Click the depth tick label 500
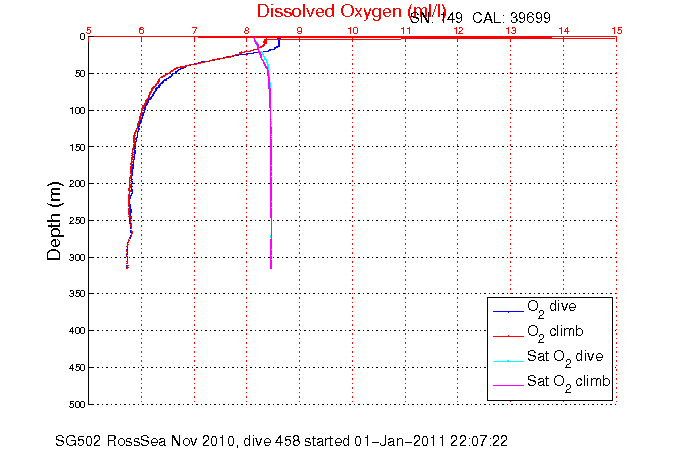Viewport: 681px width, 454px height. point(77,404)
